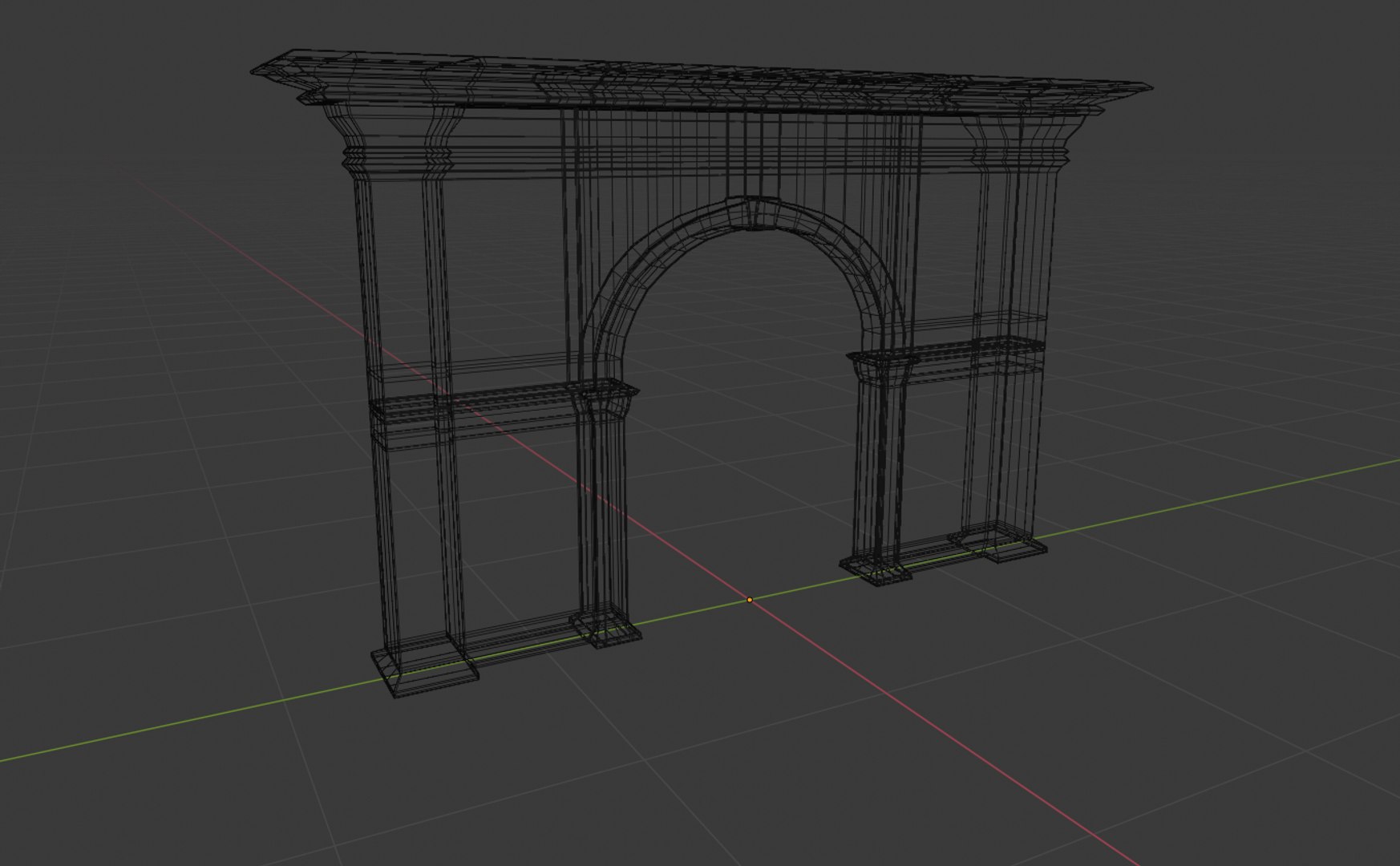Click the orange object origin dot

[x=750, y=600]
